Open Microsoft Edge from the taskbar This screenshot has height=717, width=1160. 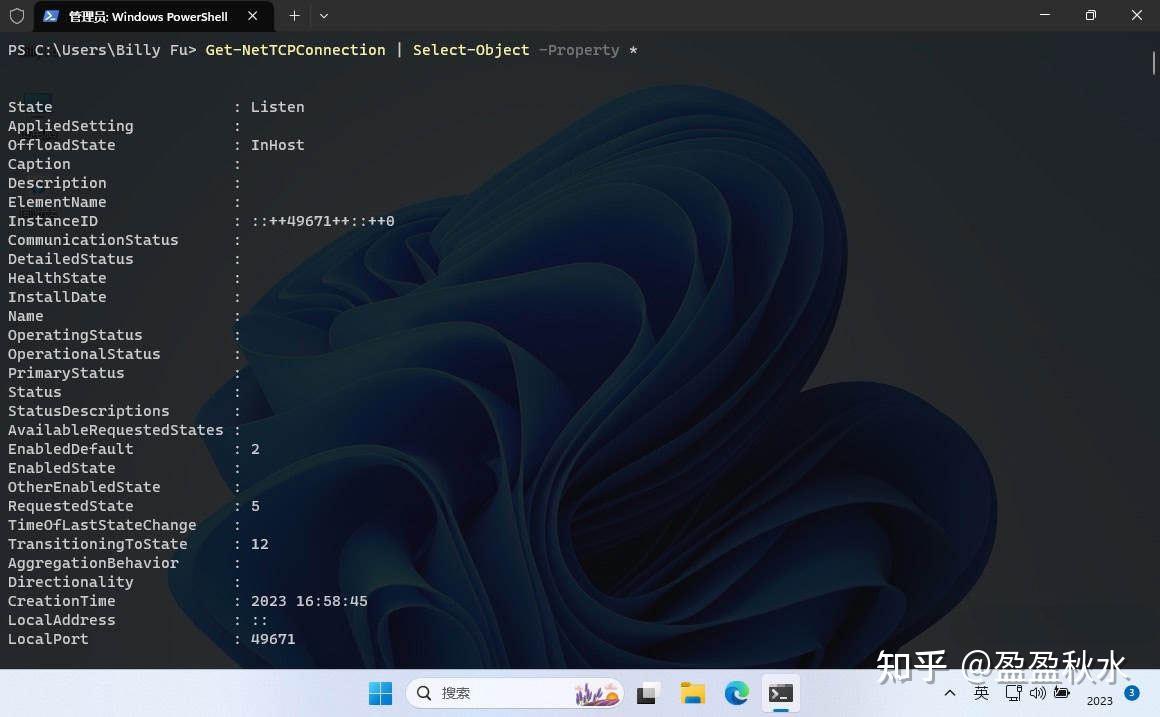(x=736, y=693)
